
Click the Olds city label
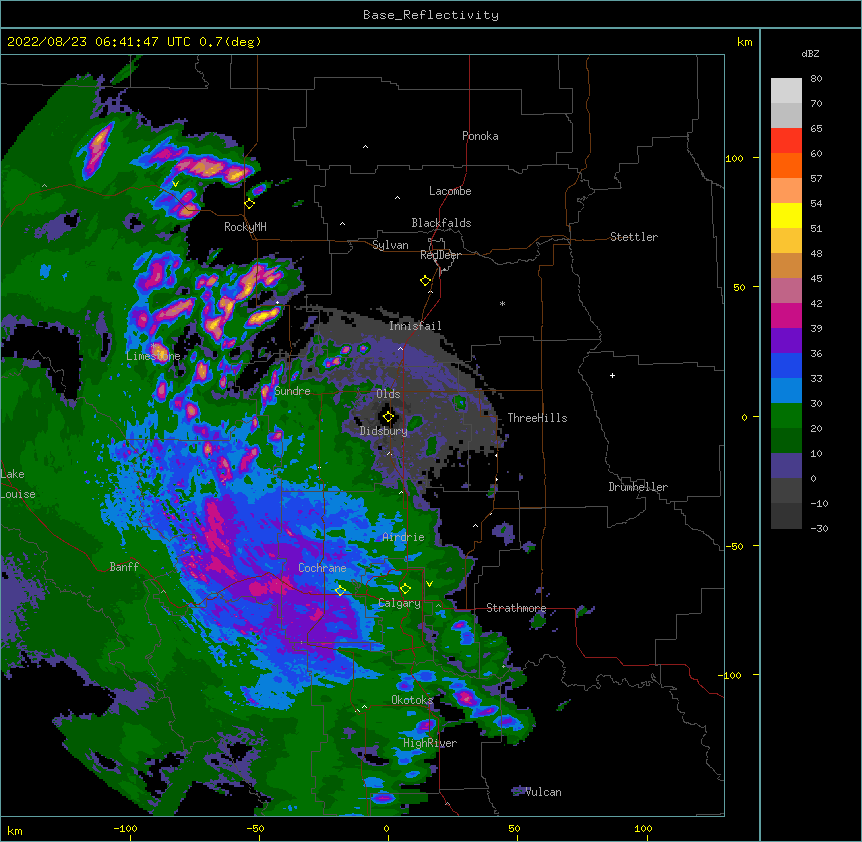(388, 394)
